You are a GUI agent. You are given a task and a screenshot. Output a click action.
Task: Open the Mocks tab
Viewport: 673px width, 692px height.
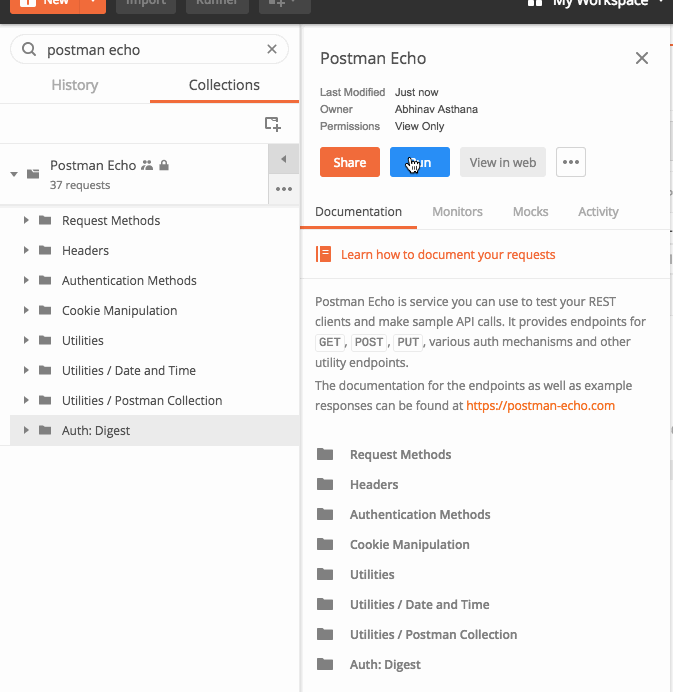(x=530, y=211)
